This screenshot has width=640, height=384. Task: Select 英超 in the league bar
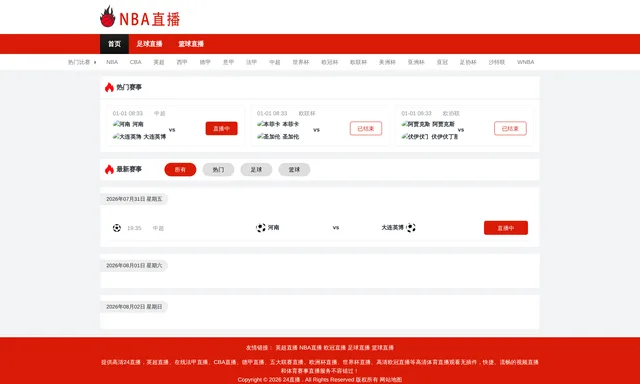point(159,62)
